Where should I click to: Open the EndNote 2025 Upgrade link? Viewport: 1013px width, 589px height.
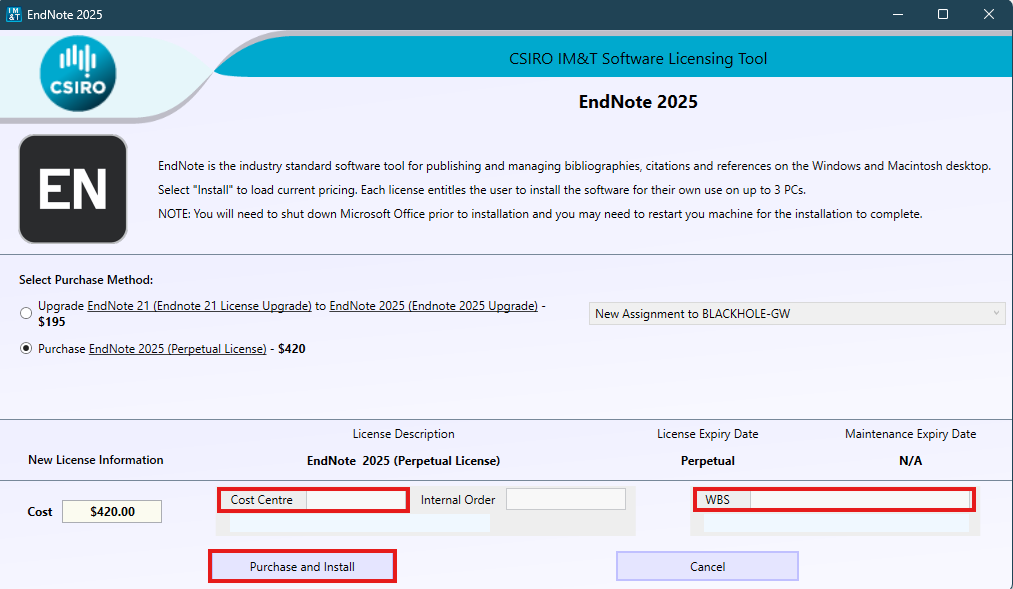click(x=433, y=306)
